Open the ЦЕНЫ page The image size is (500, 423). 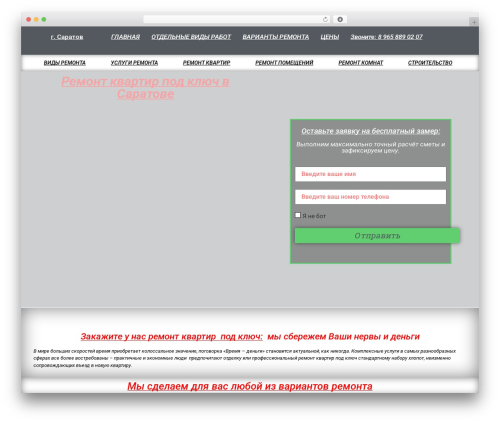tap(330, 37)
